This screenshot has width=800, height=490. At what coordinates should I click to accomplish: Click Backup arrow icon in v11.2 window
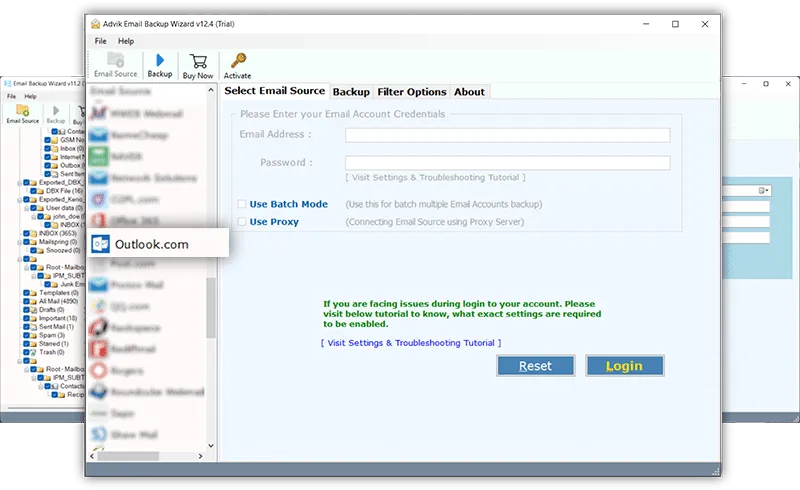click(x=56, y=110)
